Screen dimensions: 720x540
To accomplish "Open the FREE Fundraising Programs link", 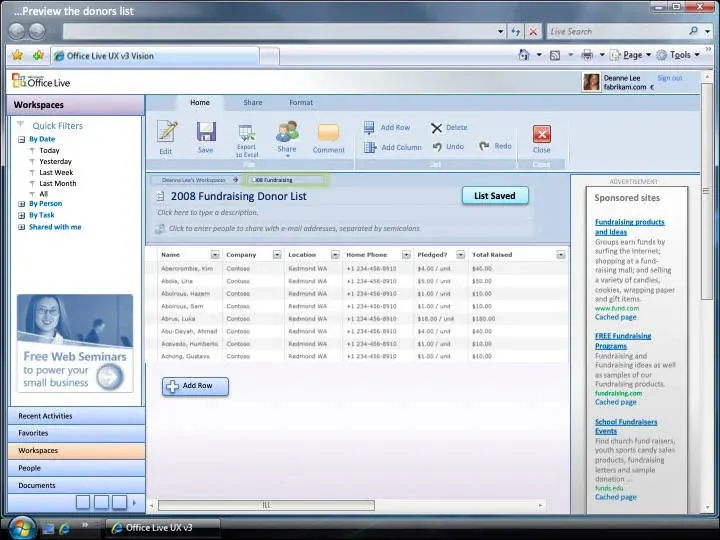I will (623, 341).
